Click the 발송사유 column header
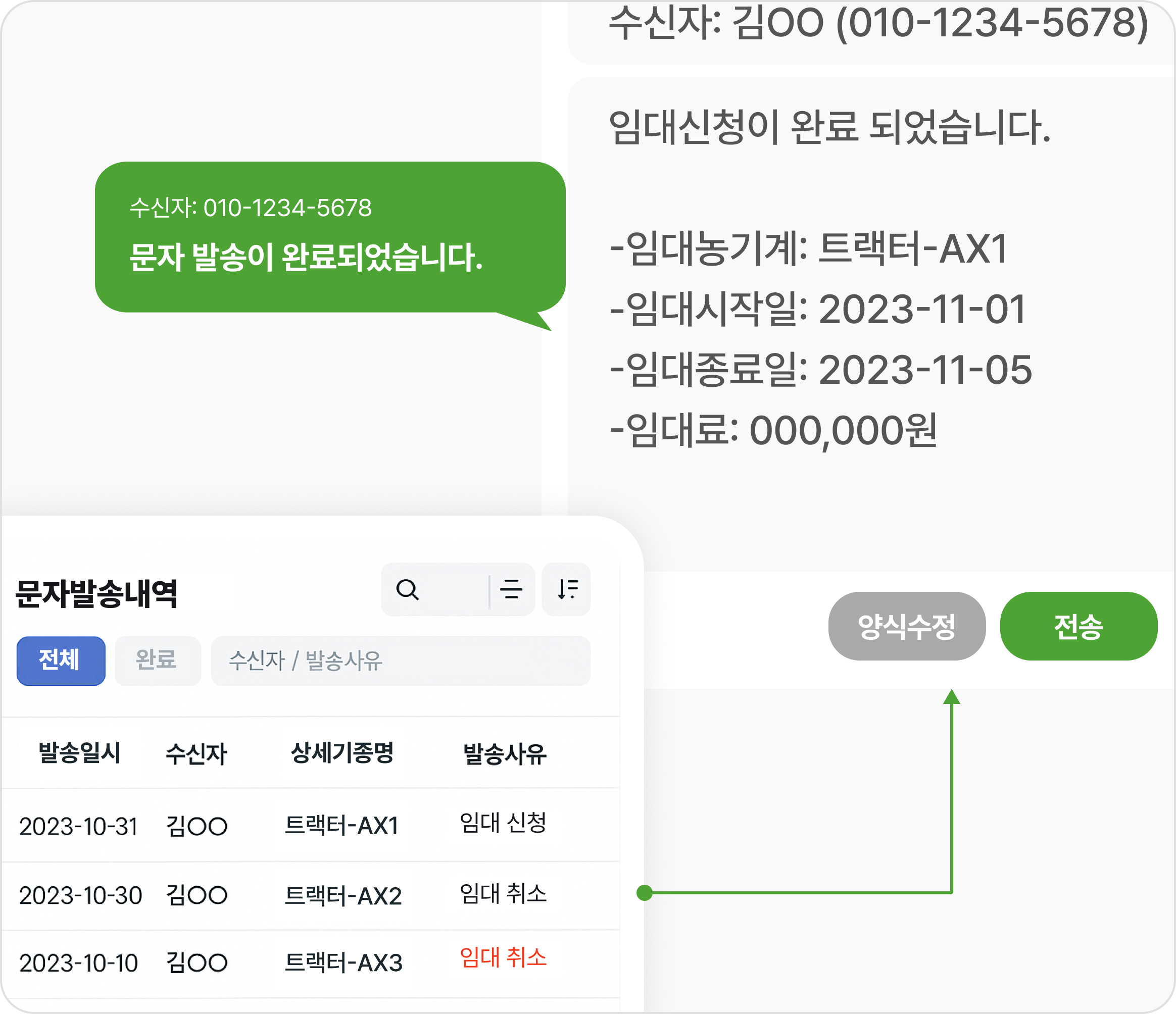Viewport: 1176px width, 1014px height. point(505,754)
